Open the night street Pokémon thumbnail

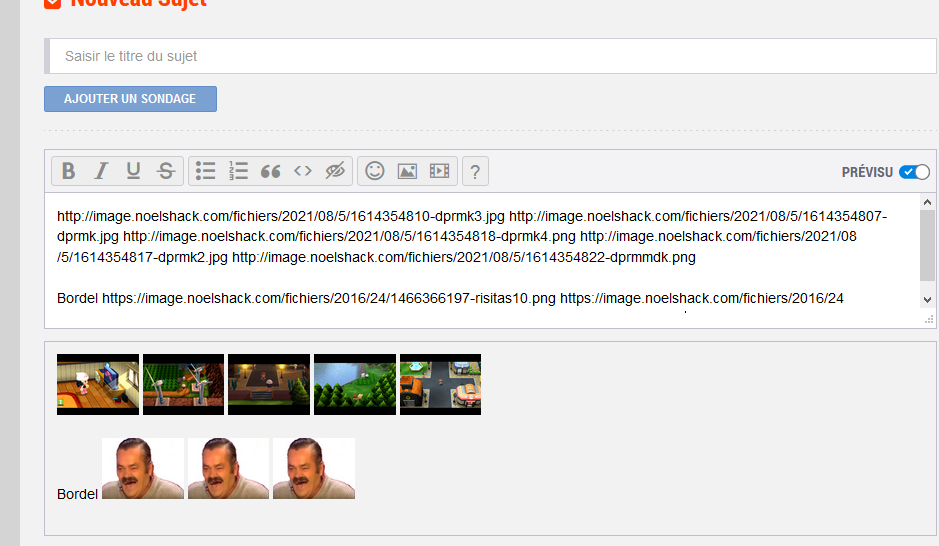click(x=269, y=384)
